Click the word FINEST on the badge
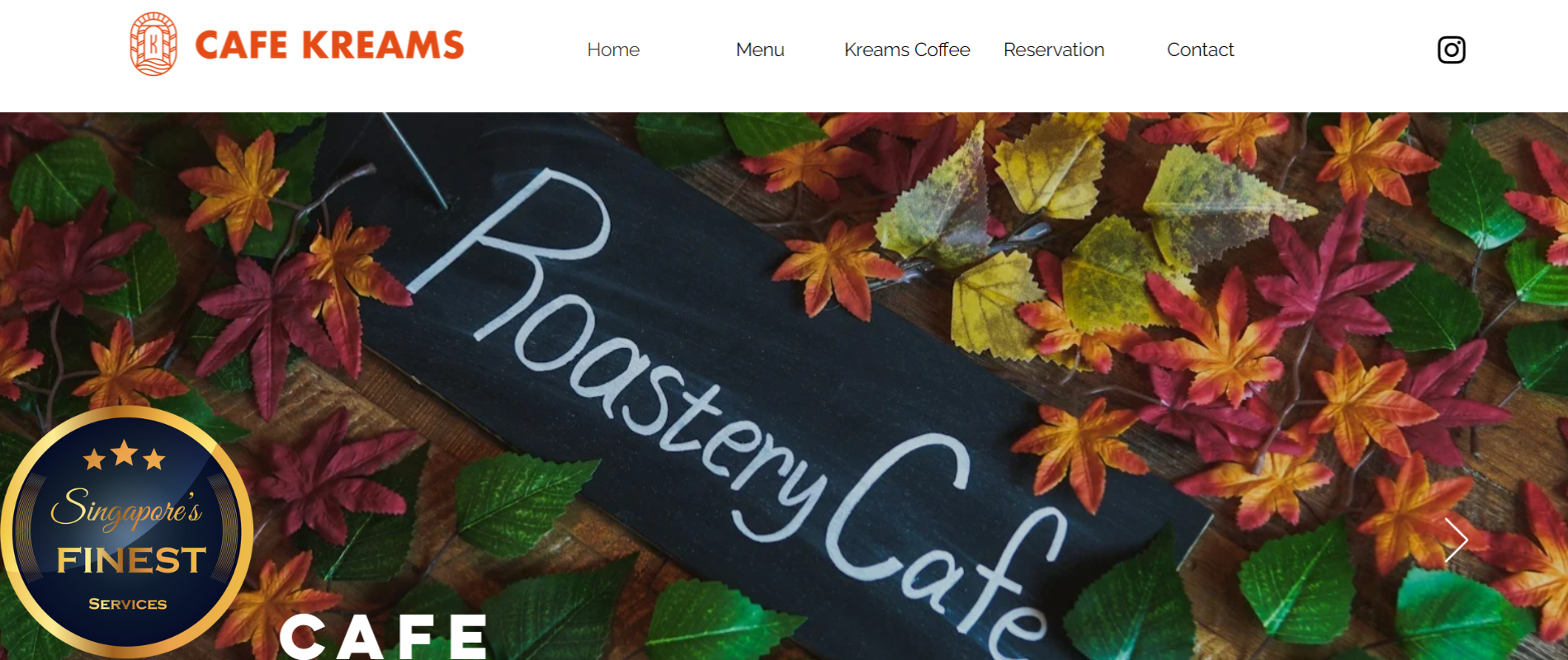This screenshot has height=660, width=1568. (131, 560)
